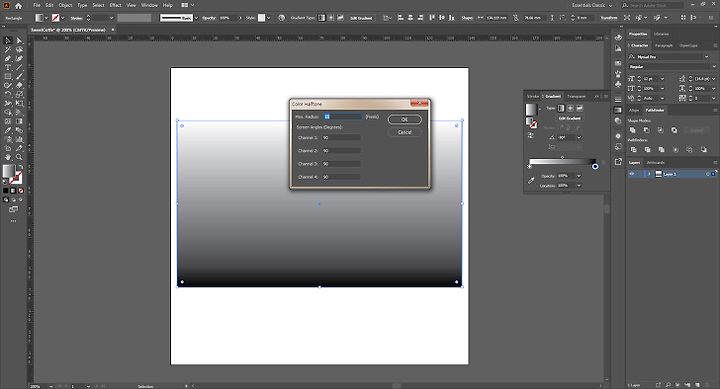Viewport: 720px width, 389px height.
Task: Toggle Layer 1 visibility eye
Action: coord(632,174)
